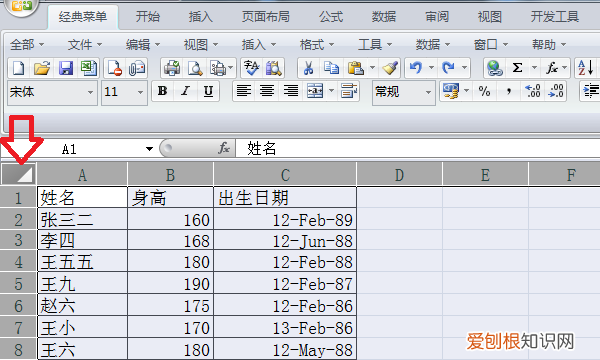The height and width of the screenshot is (360, 600).
Task: Undo the last action
Action: point(416,68)
